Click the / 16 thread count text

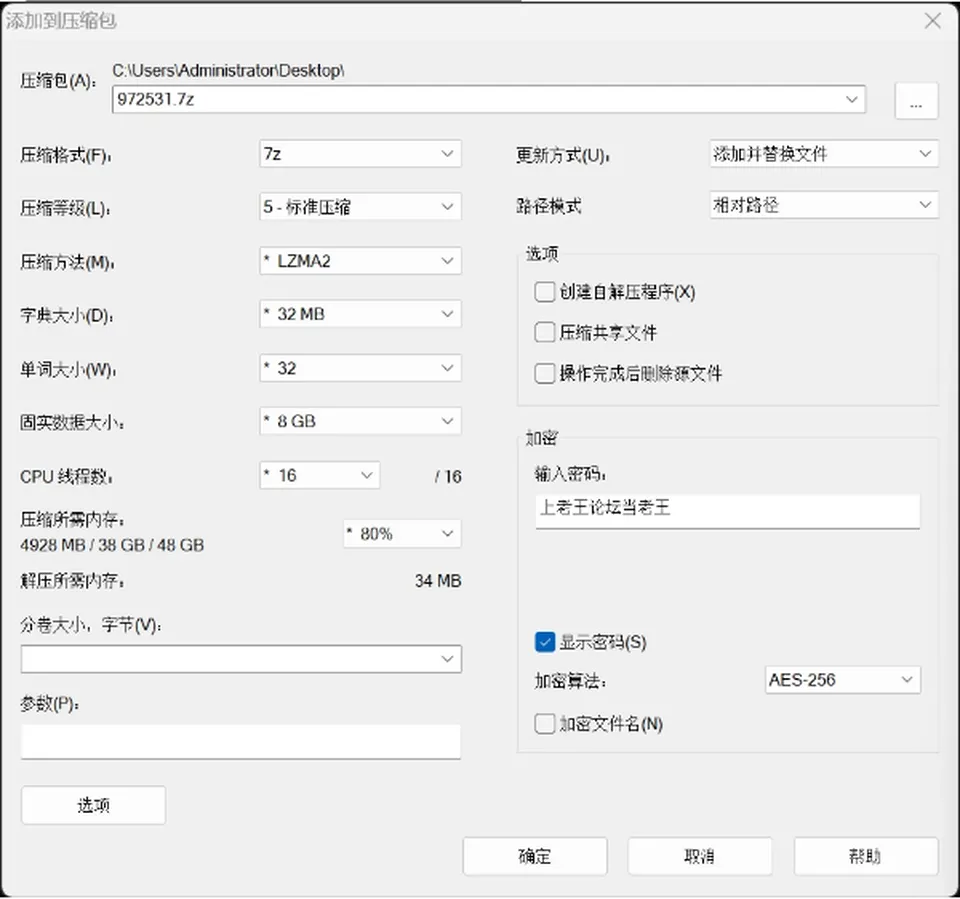(448, 476)
